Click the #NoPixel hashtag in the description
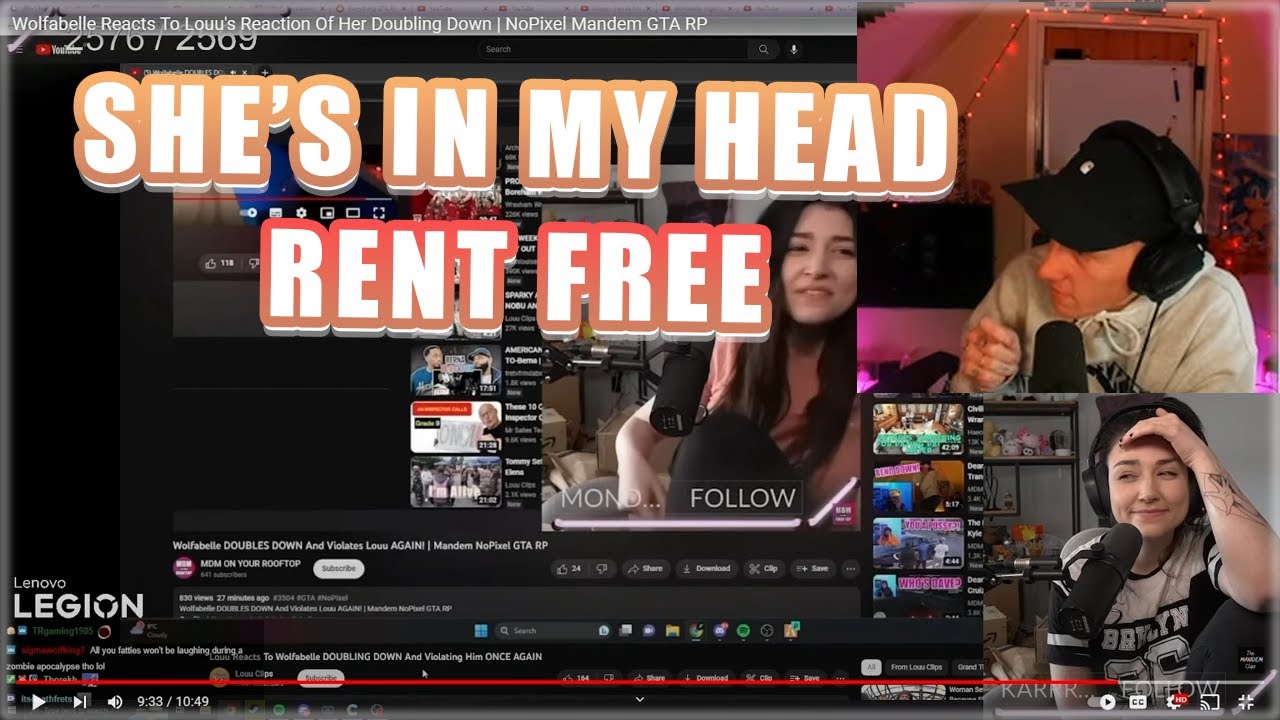Viewport: 1280px width, 720px height. [x=331, y=597]
